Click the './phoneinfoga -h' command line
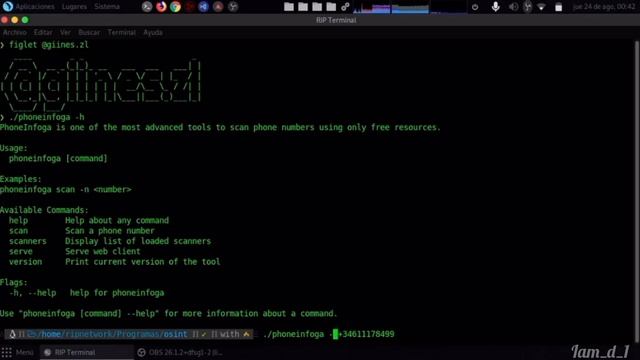The image size is (640, 360). (x=47, y=117)
